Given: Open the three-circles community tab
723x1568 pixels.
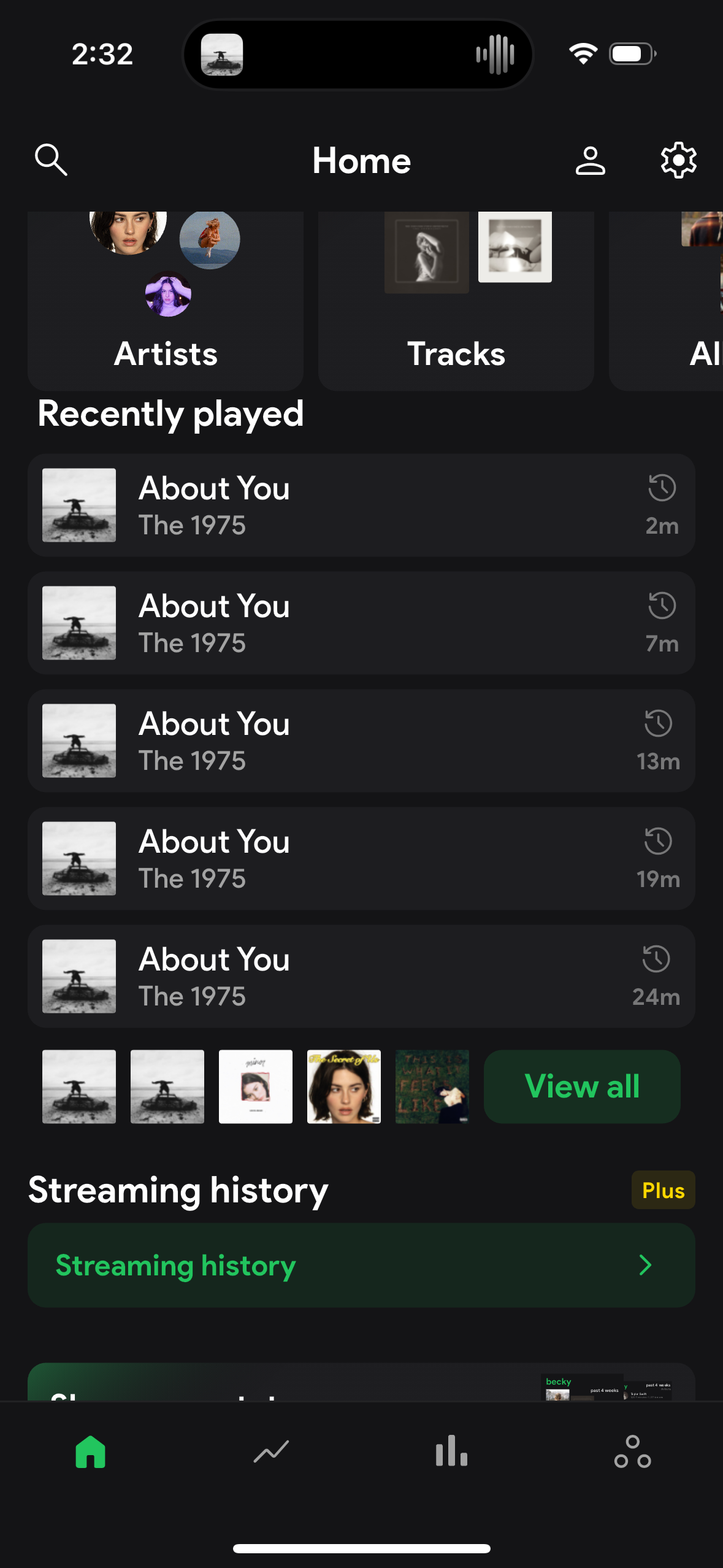Looking at the screenshot, I should pyautogui.click(x=632, y=1452).
